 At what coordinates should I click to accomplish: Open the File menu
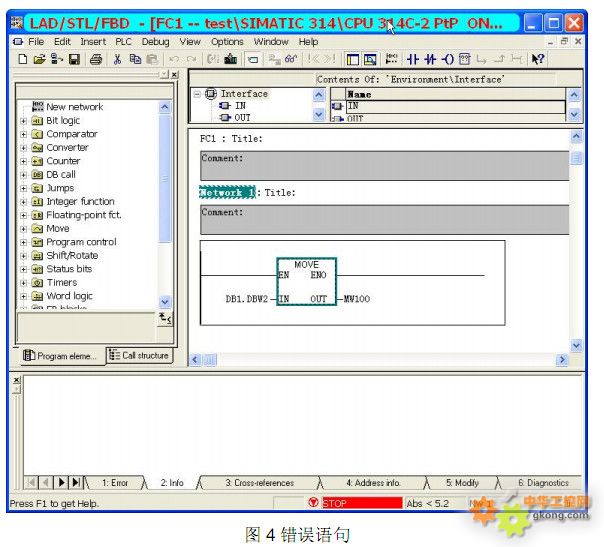pos(36,42)
